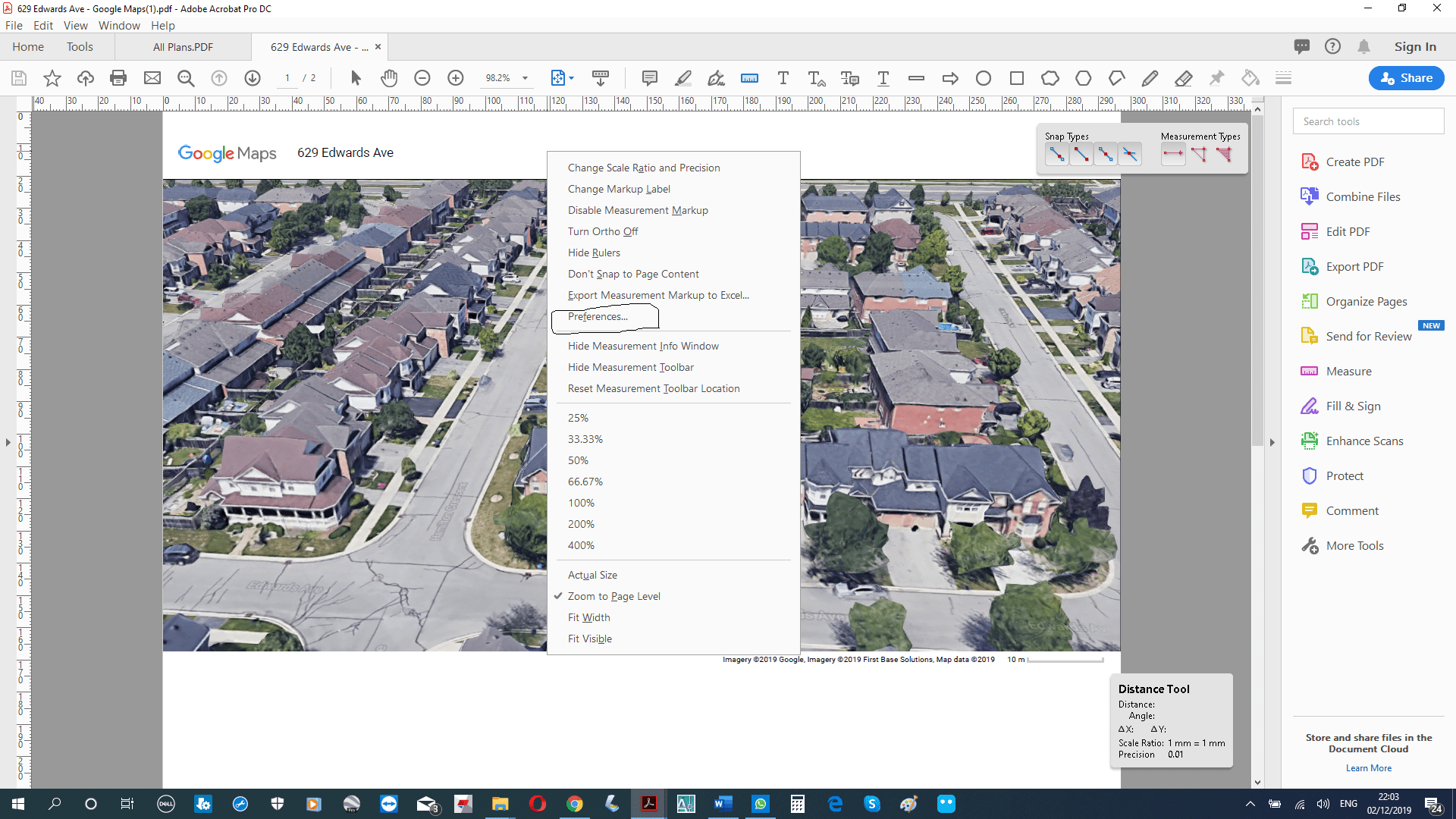Click the Learn More link for Document Cloud
1456x819 pixels.
point(1368,767)
